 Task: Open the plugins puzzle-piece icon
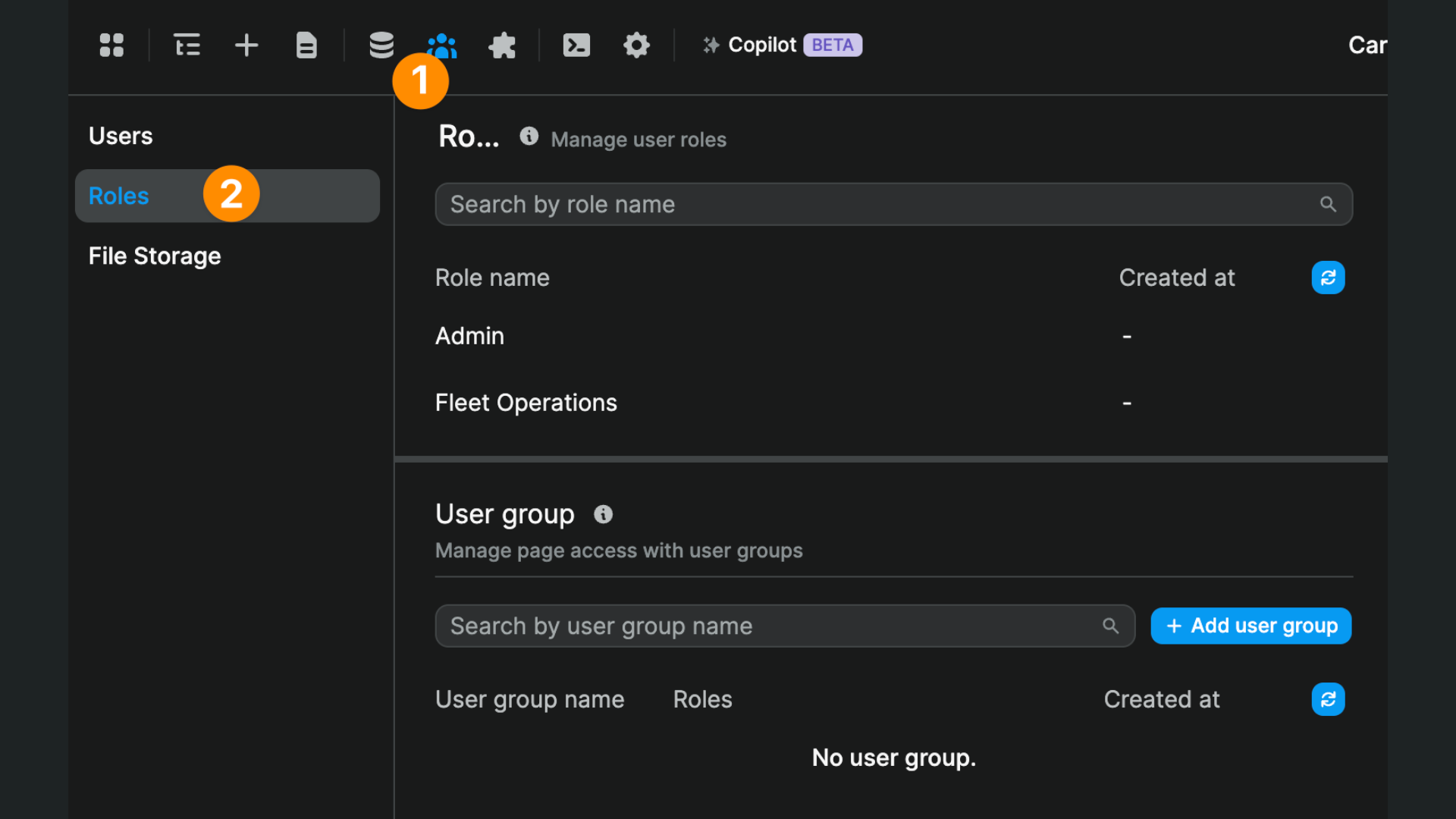(502, 45)
